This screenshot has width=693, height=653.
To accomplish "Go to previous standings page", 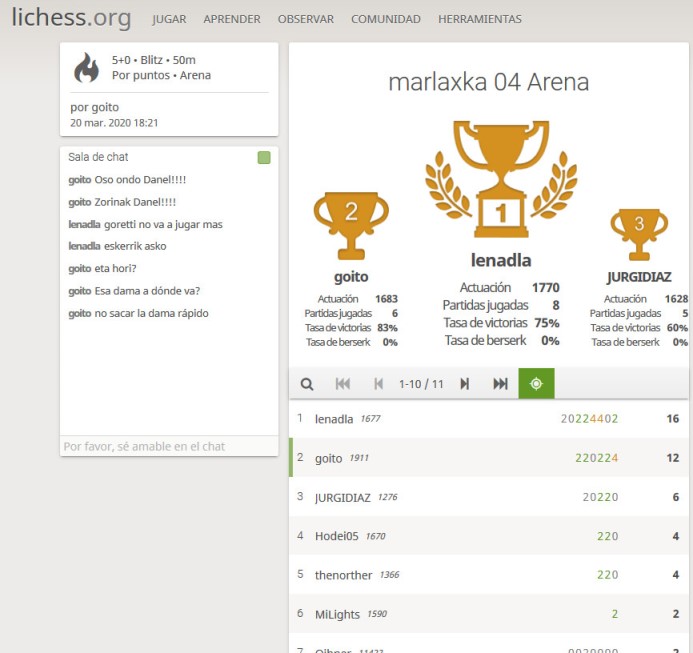I will click(x=378, y=384).
